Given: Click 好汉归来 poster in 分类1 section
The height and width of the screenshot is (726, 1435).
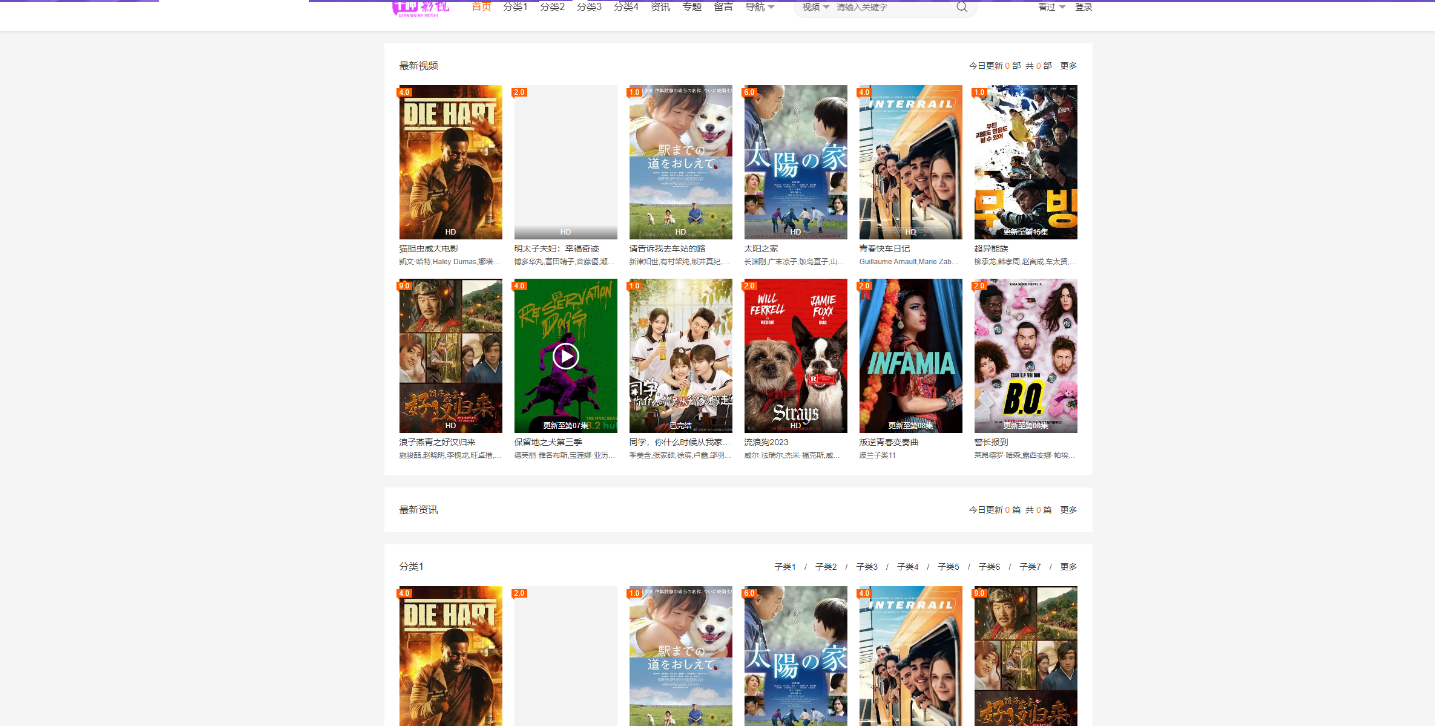Looking at the screenshot, I should tap(1026, 656).
